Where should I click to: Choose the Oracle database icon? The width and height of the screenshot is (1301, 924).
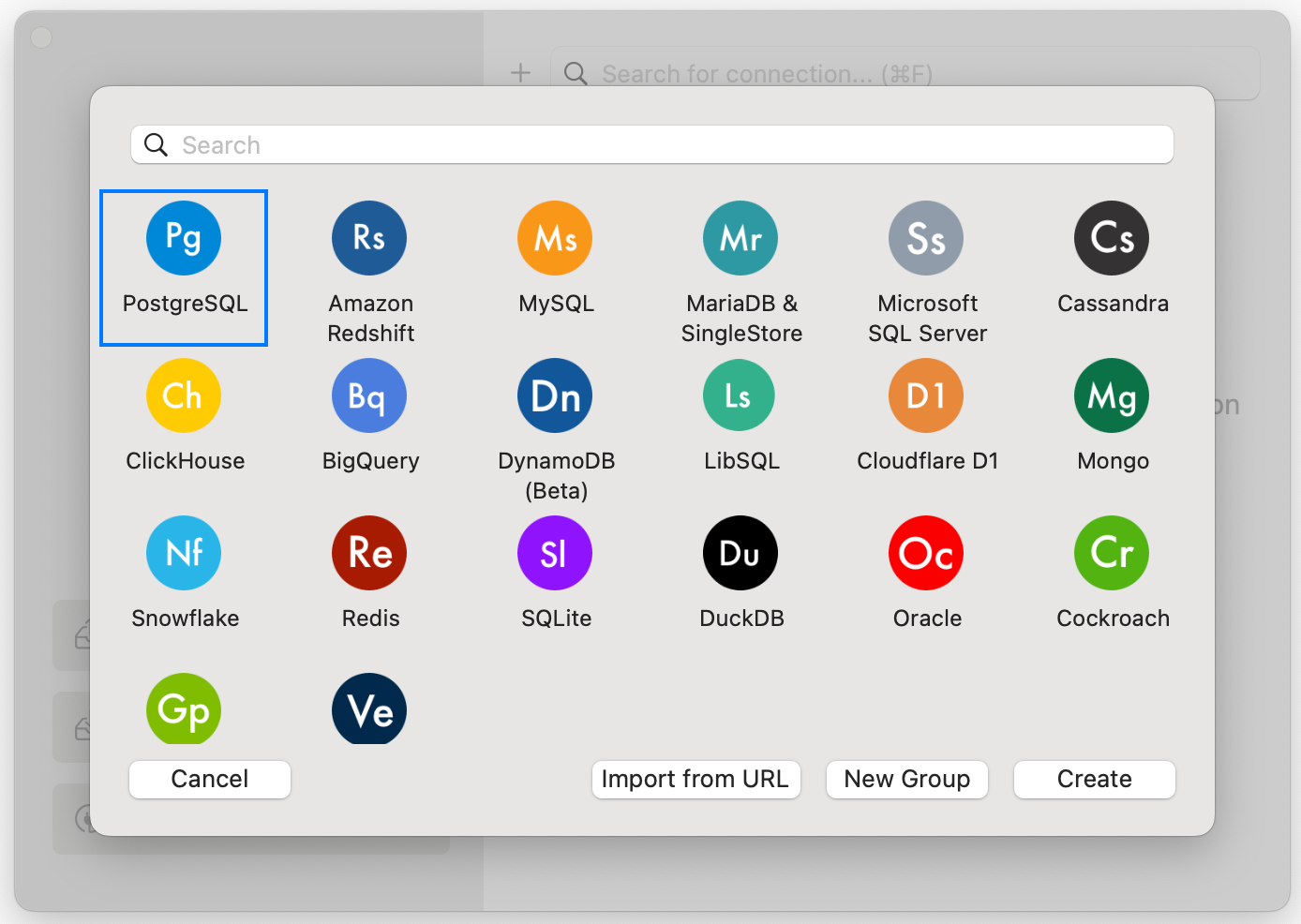point(926,553)
